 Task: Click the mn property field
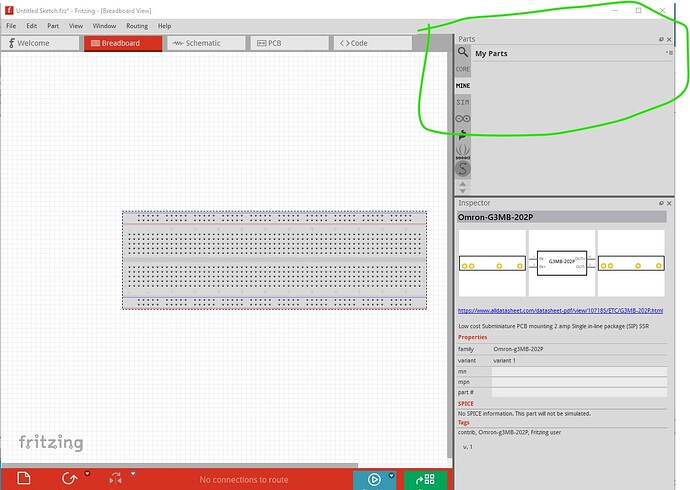pos(579,372)
